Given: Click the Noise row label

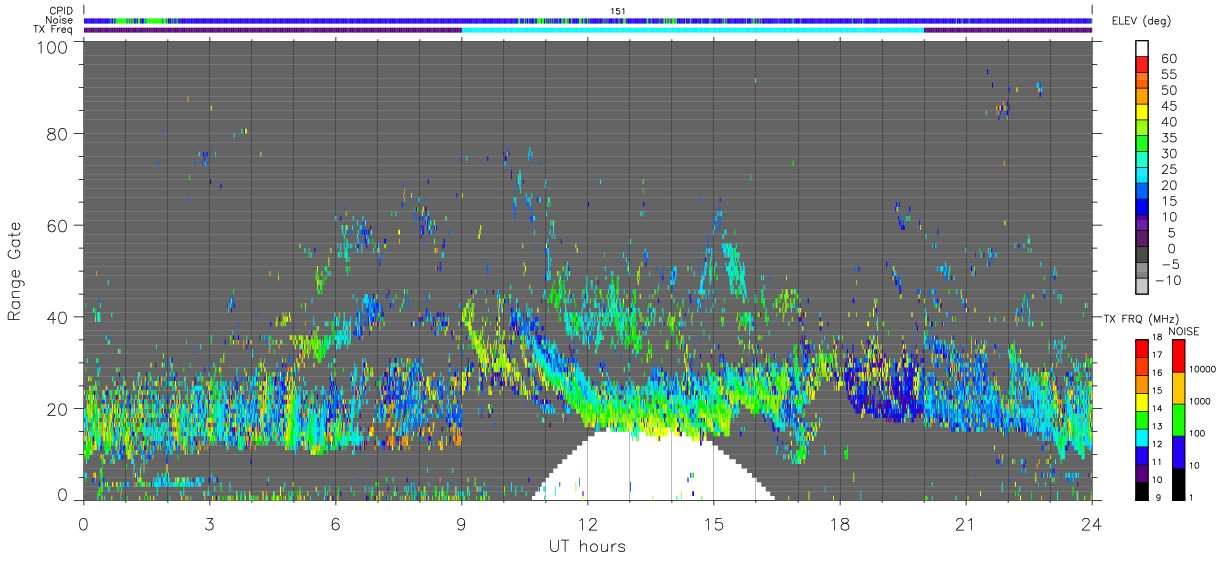Looking at the screenshot, I should (61, 20).
